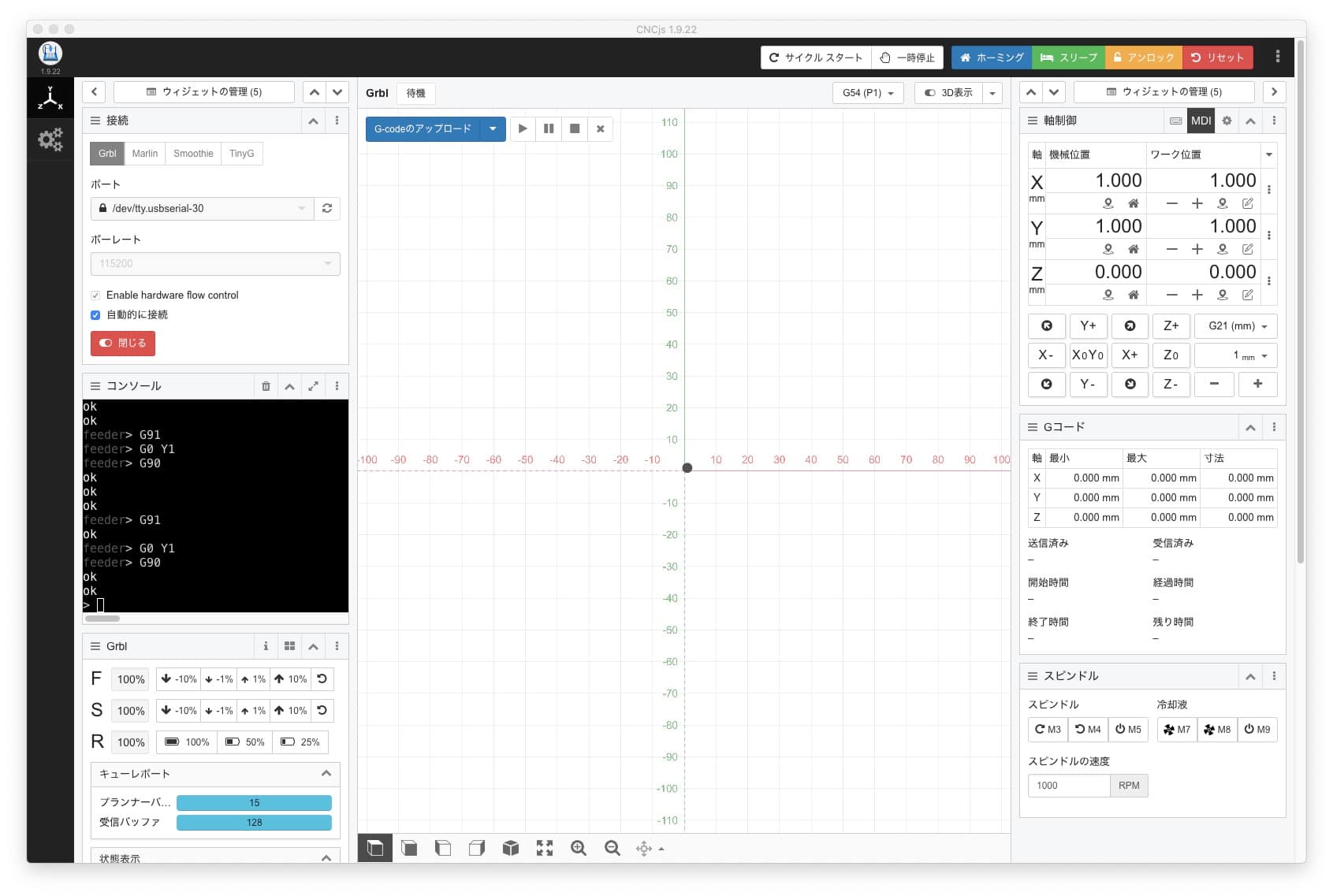Viewport: 1333px width, 896px height.
Task: Toggle Enable hardware flow control checkbox
Action: [x=95, y=296]
